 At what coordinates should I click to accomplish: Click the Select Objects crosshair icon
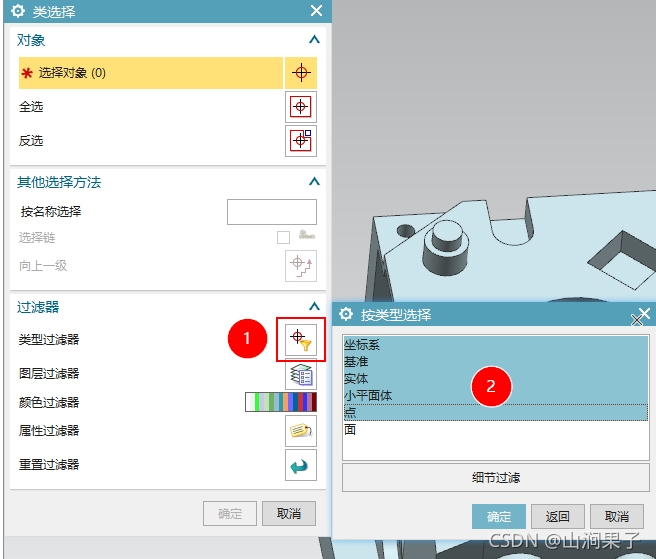[301, 73]
